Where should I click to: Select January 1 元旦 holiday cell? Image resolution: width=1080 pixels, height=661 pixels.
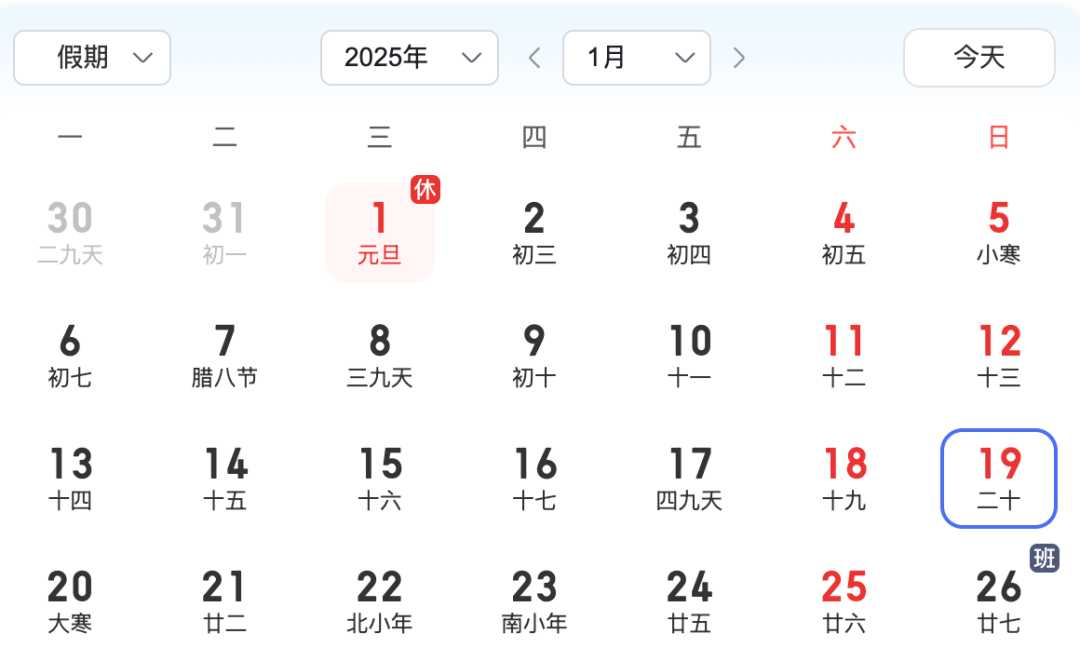point(380,232)
